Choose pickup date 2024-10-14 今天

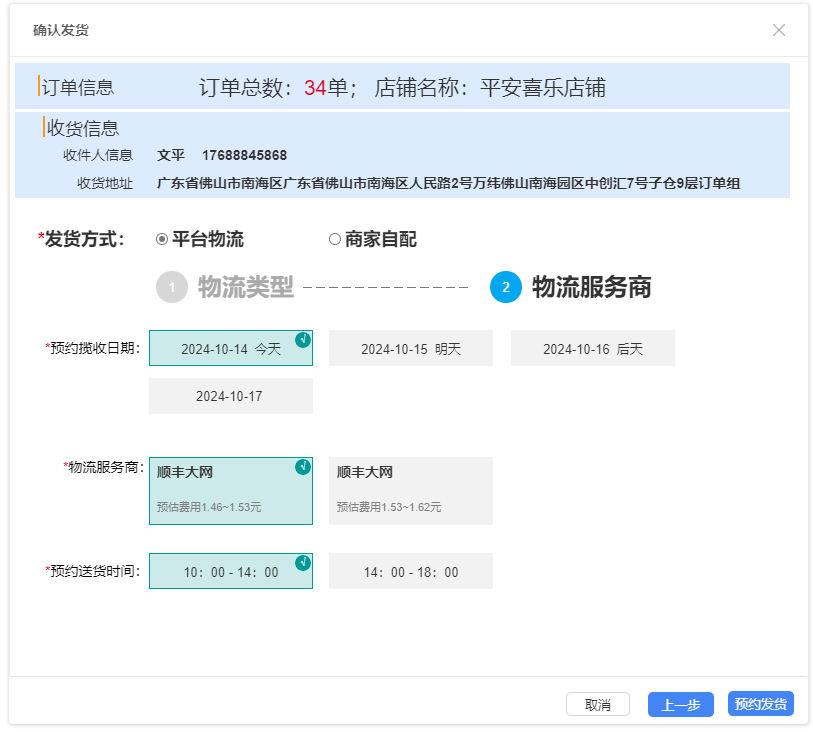click(231, 349)
